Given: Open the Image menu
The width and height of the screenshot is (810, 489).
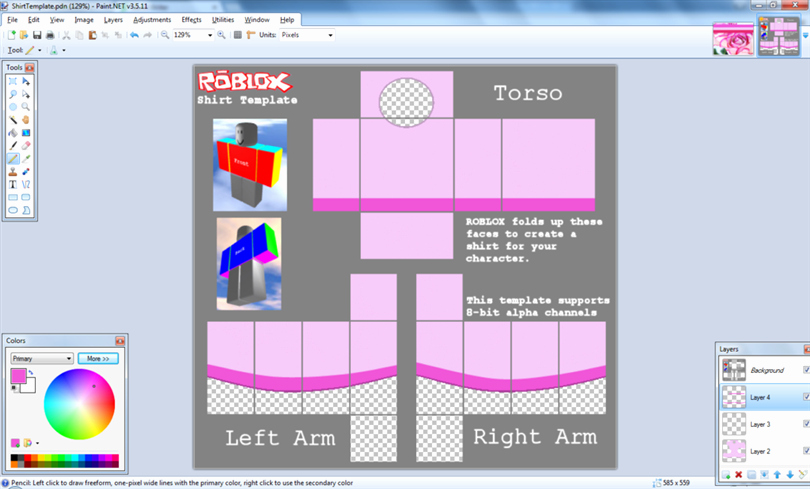Looking at the screenshot, I should coord(84,20).
